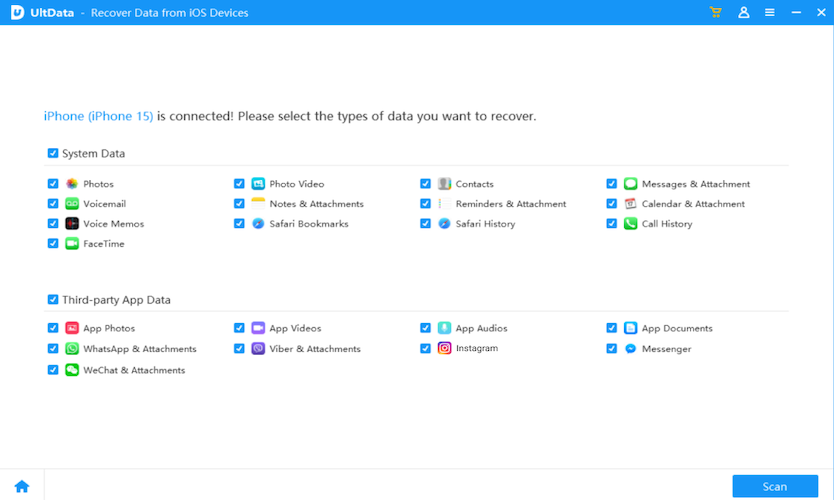Deselect the Contacts checkbox
The image size is (834, 500).
coord(426,184)
